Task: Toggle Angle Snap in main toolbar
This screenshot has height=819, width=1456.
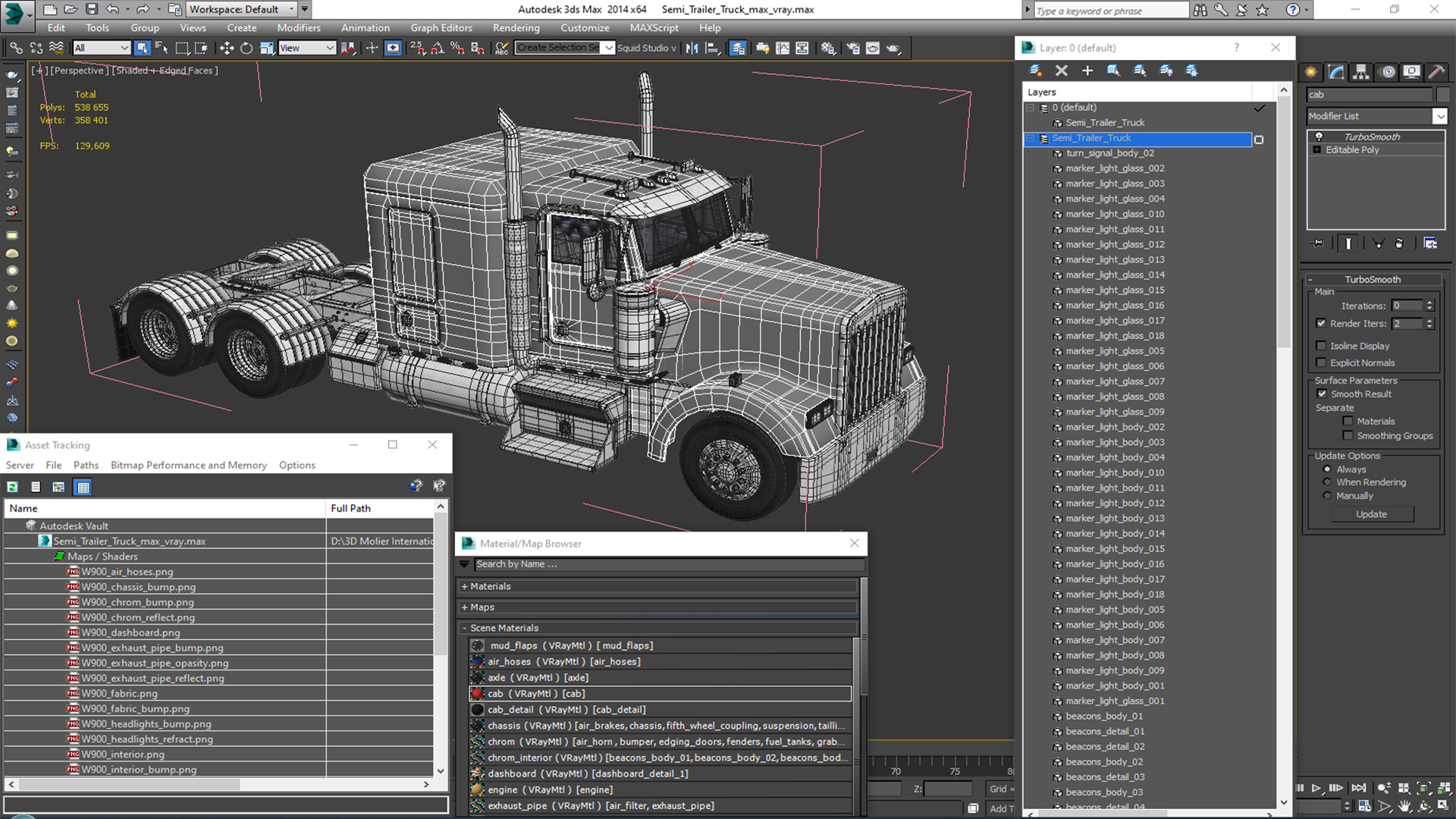Action: [438, 48]
